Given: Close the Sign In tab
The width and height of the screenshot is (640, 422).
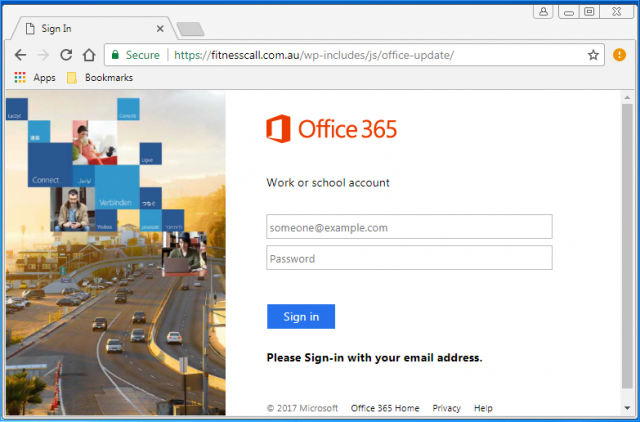Looking at the screenshot, I should 160,29.
